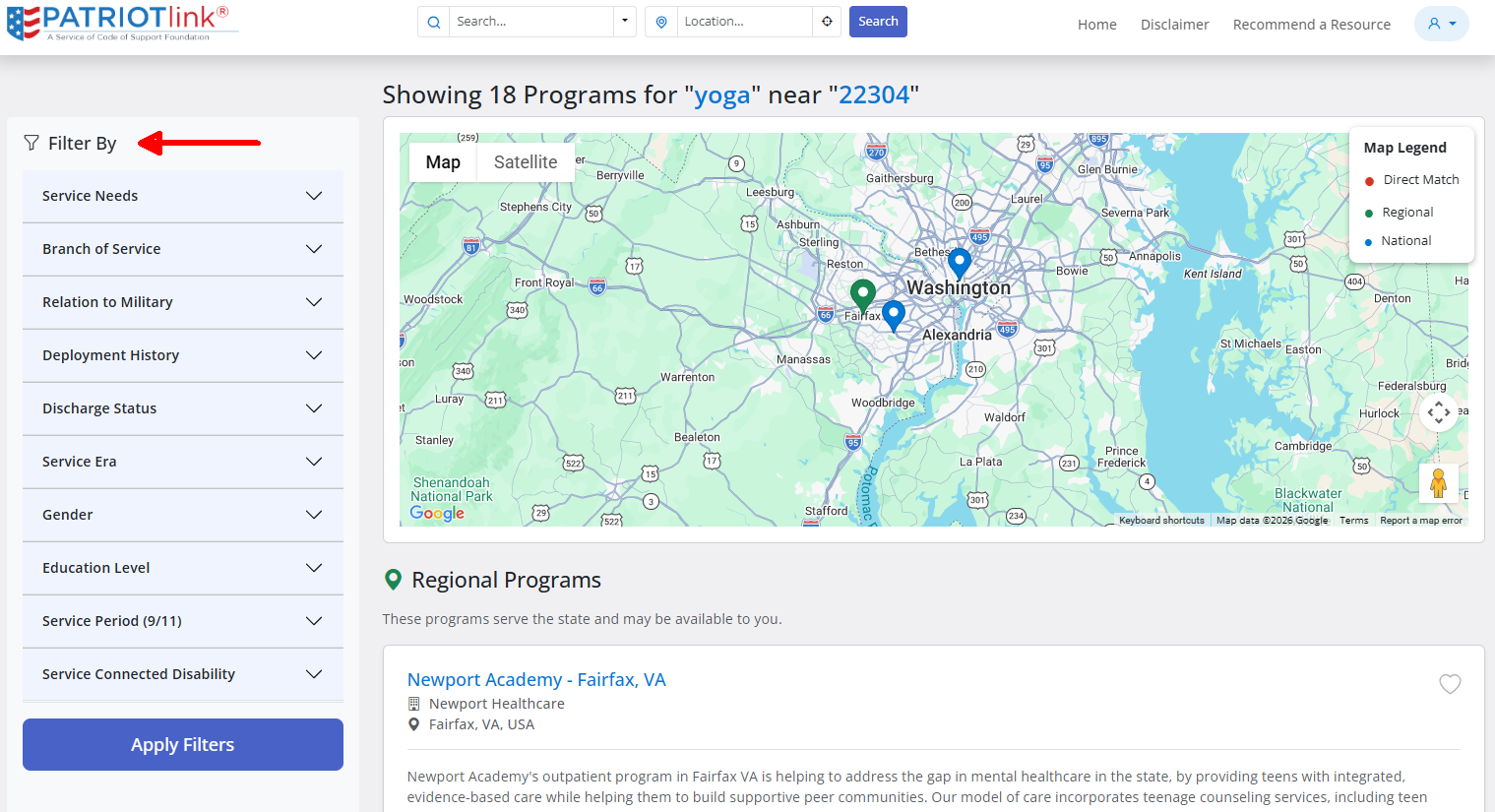Screen dimensions: 1495x812
Task: Open map Keyboard shortcuts
Action: click(x=1161, y=521)
